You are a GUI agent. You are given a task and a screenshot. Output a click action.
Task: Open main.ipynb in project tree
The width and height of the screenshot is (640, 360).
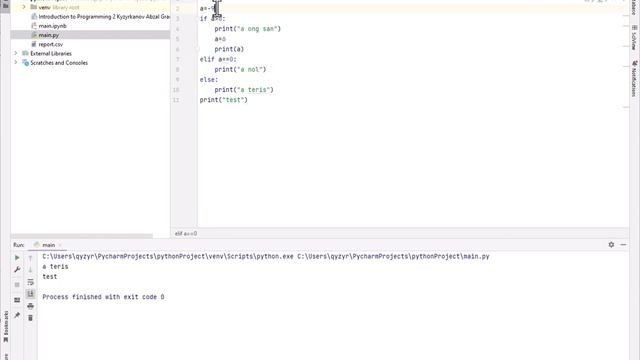pyautogui.click(x=52, y=26)
